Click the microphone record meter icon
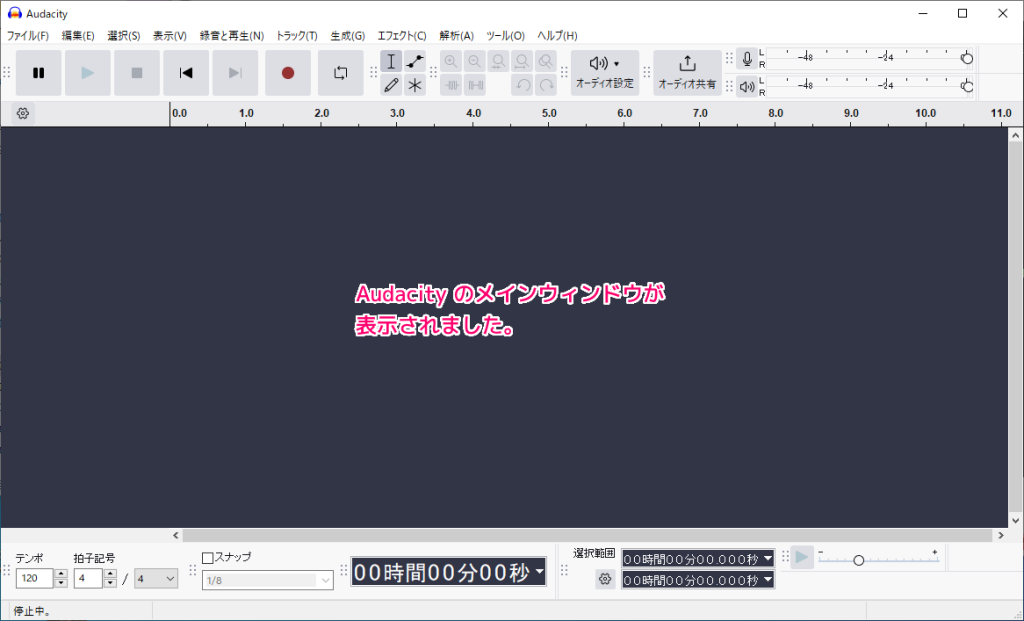This screenshot has width=1024, height=621. (x=747, y=59)
